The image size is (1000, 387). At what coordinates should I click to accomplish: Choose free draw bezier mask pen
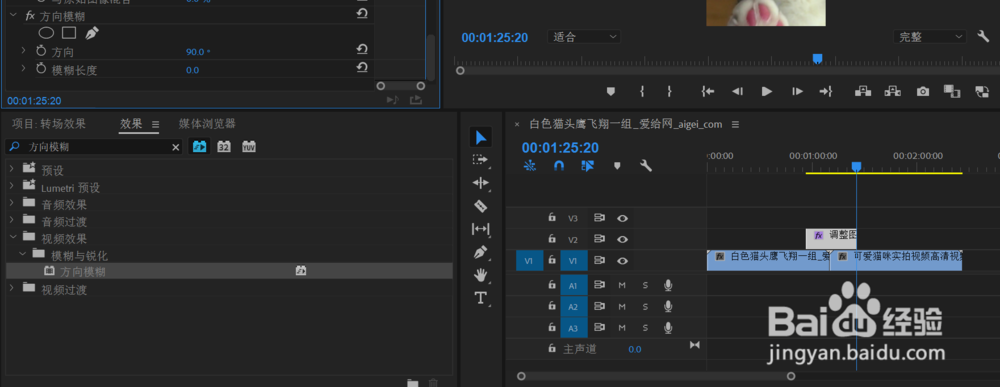point(92,33)
